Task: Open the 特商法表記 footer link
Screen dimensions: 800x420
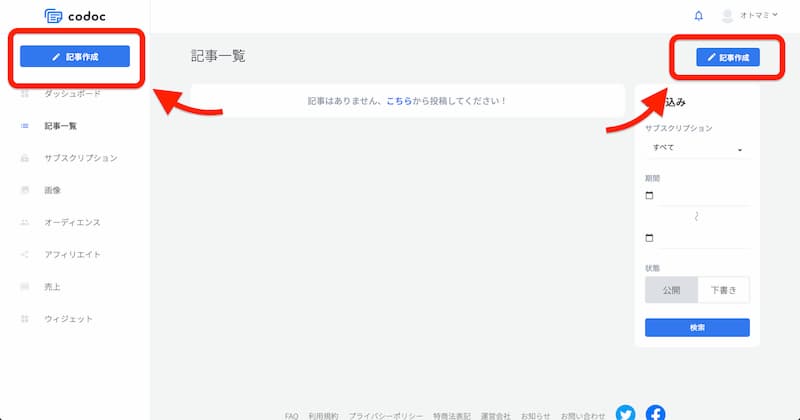Action: [x=452, y=416]
